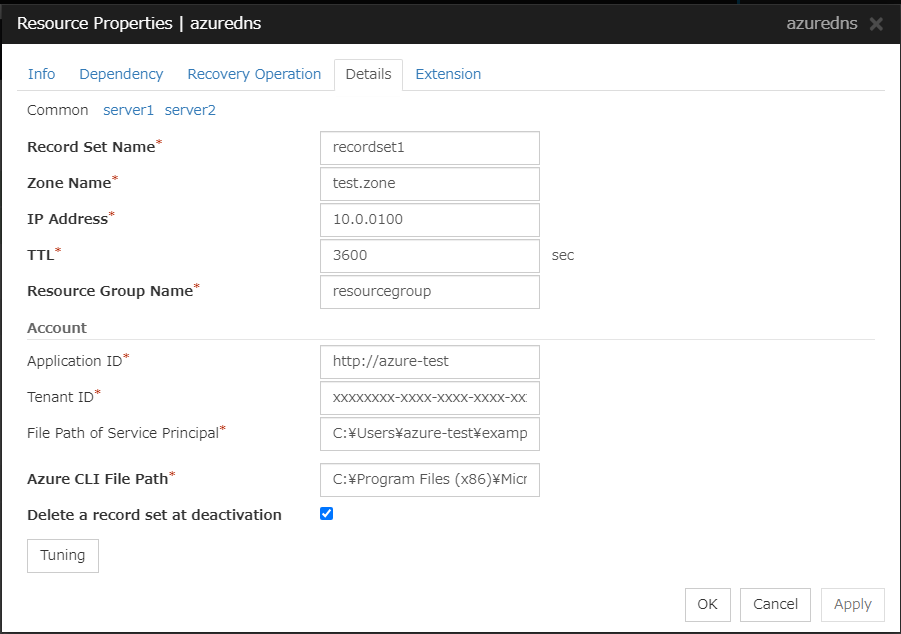This screenshot has width=901, height=634.
Task: Uncheck Delete a record set at deactivation
Action: [326, 514]
